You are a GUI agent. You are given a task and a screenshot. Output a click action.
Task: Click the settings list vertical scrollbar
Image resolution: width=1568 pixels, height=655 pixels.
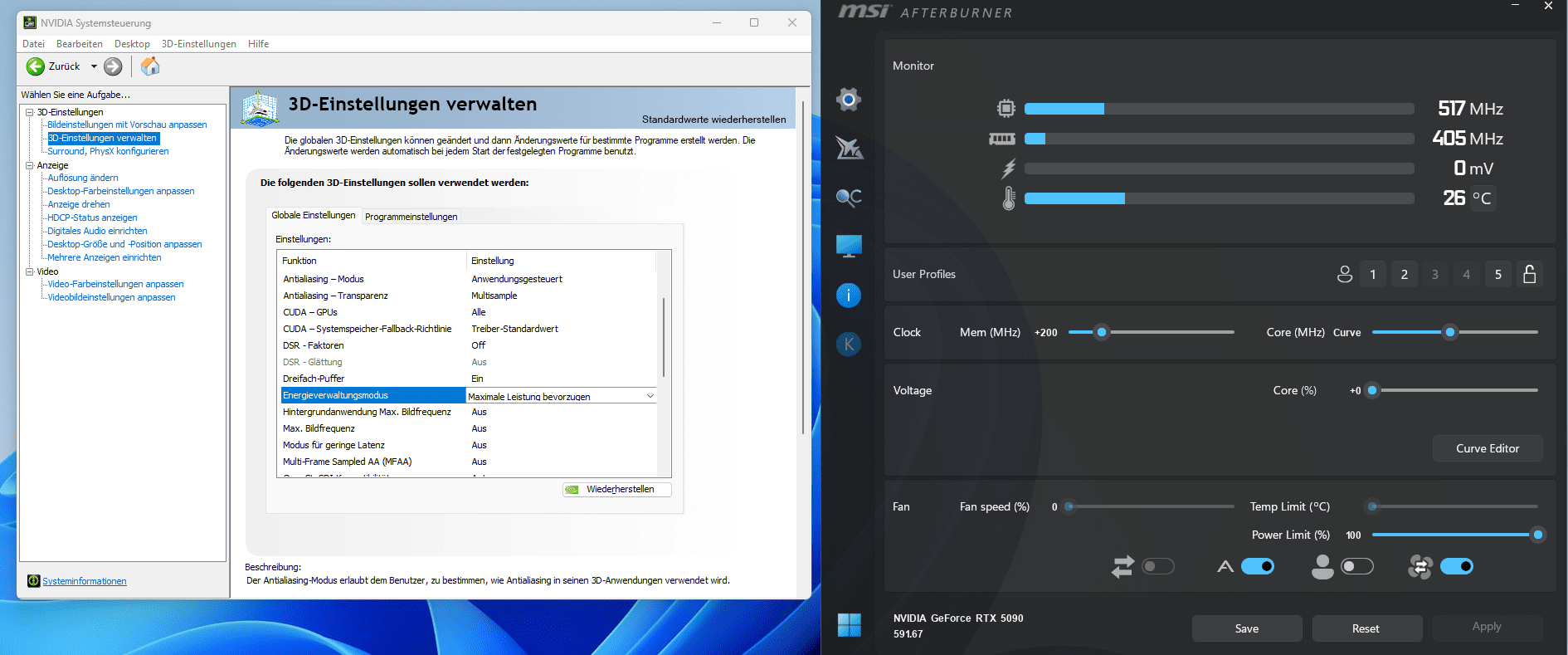664,338
